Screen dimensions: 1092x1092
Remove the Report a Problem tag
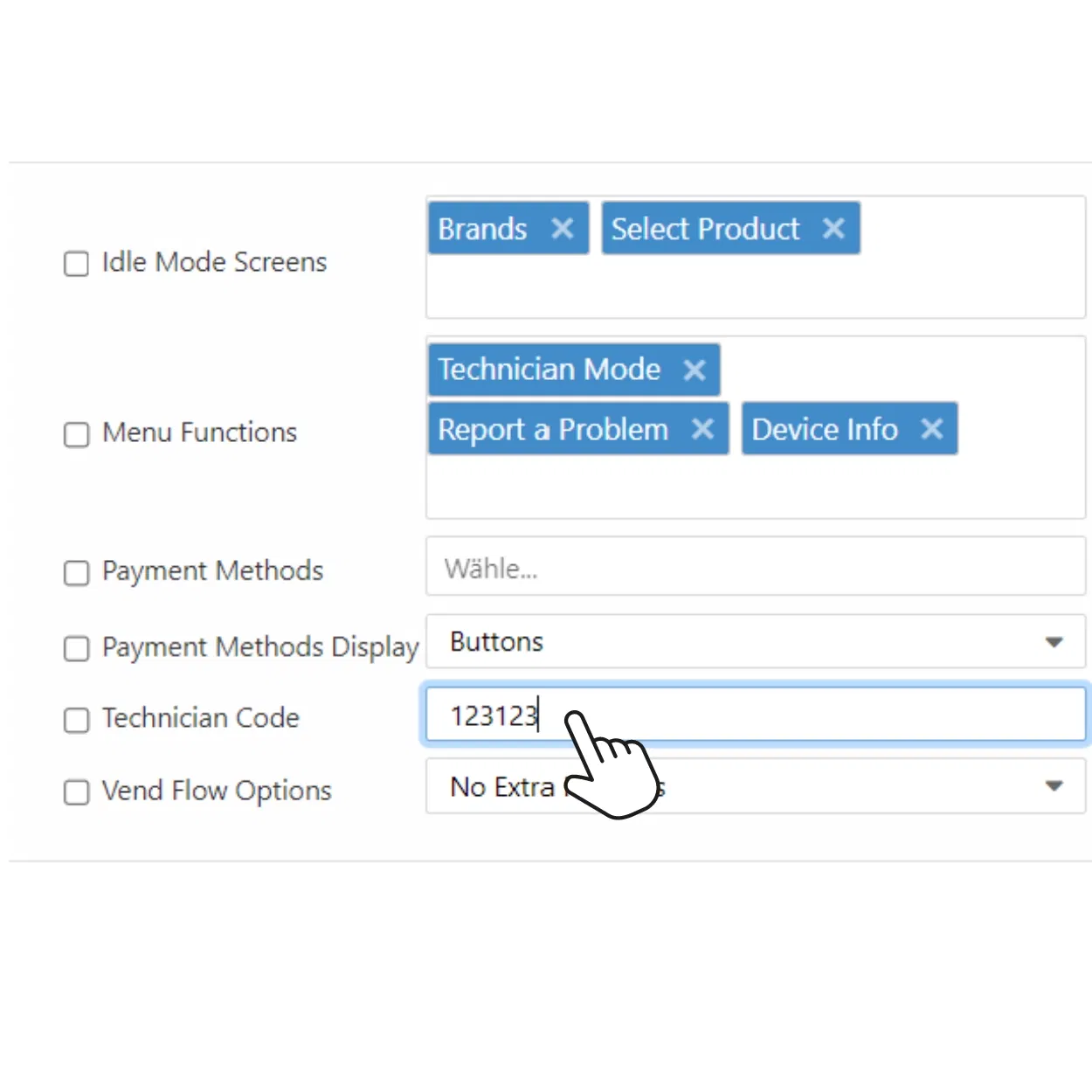point(703,429)
